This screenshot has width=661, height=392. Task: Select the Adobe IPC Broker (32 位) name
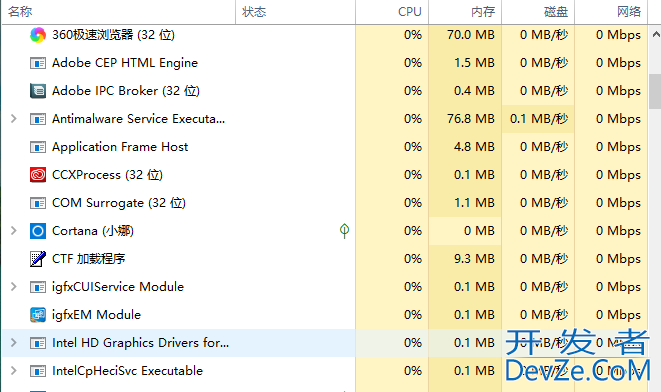coord(126,91)
